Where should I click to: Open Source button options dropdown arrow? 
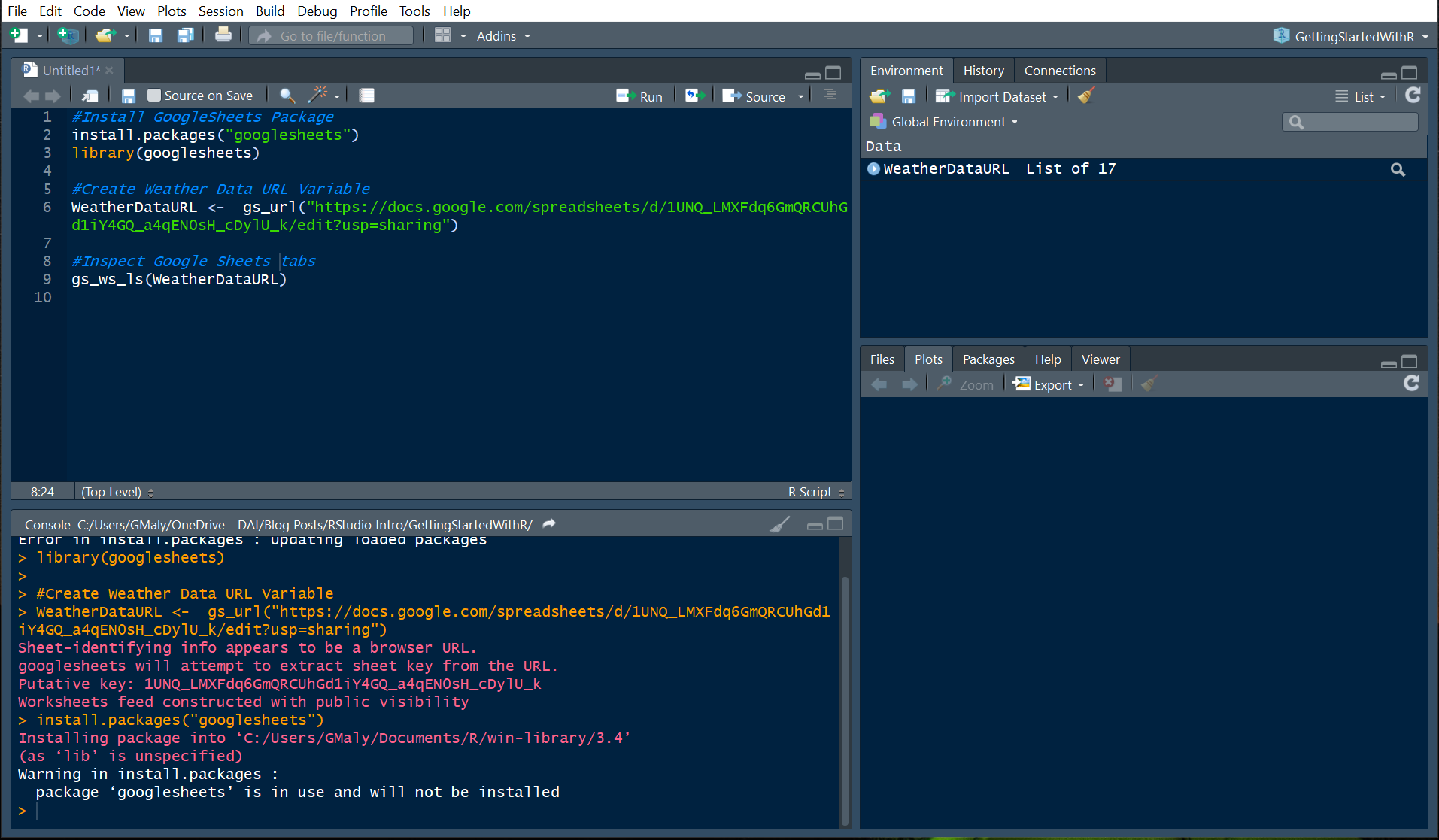tap(800, 97)
